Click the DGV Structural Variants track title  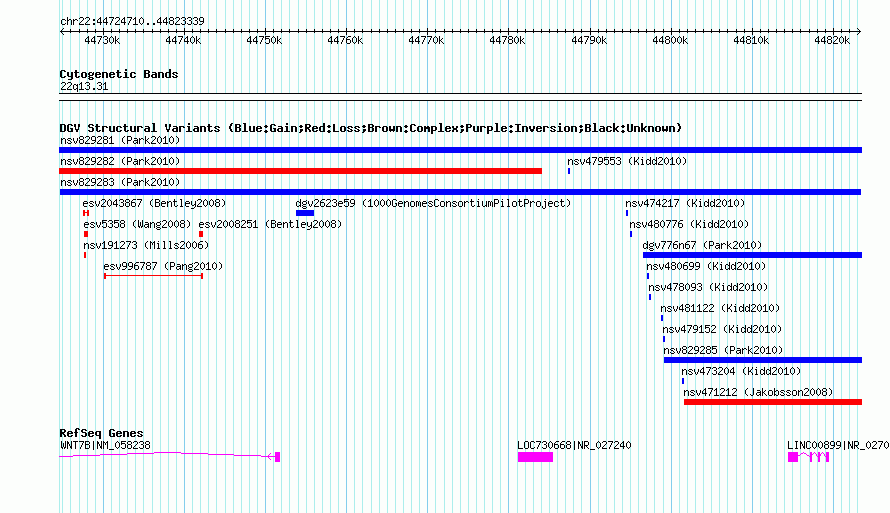coord(371,128)
